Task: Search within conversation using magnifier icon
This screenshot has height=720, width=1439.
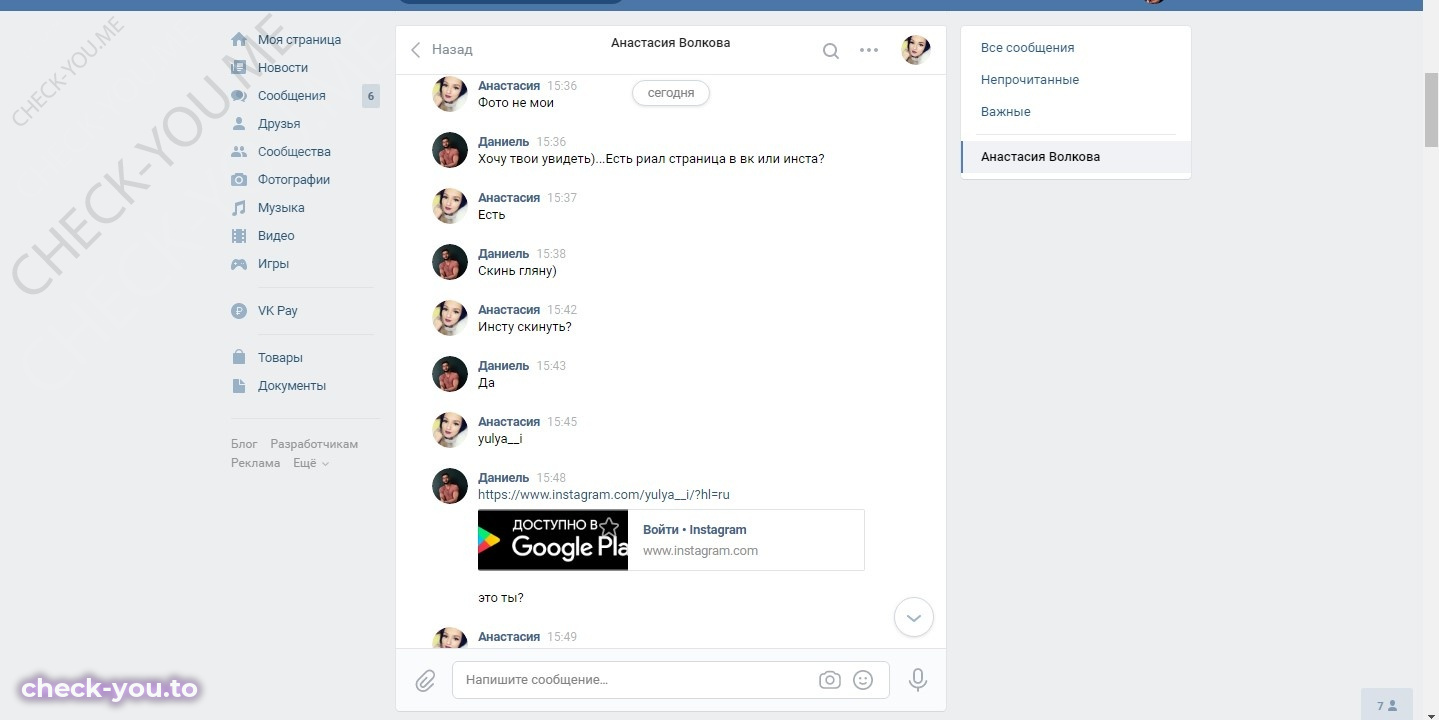Action: coord(831,51)
